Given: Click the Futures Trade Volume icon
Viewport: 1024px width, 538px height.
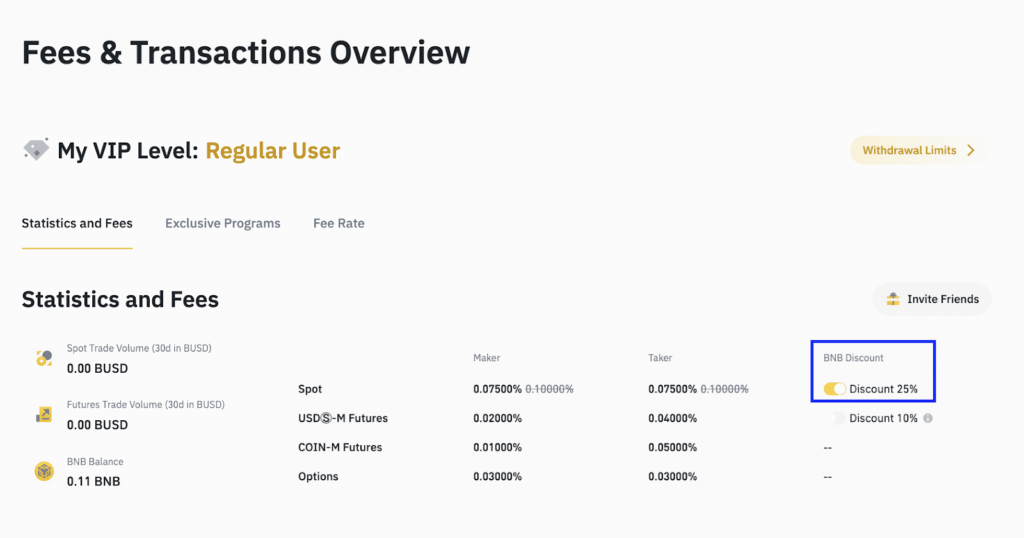Looking at the screenshot, I should [44, 414].
